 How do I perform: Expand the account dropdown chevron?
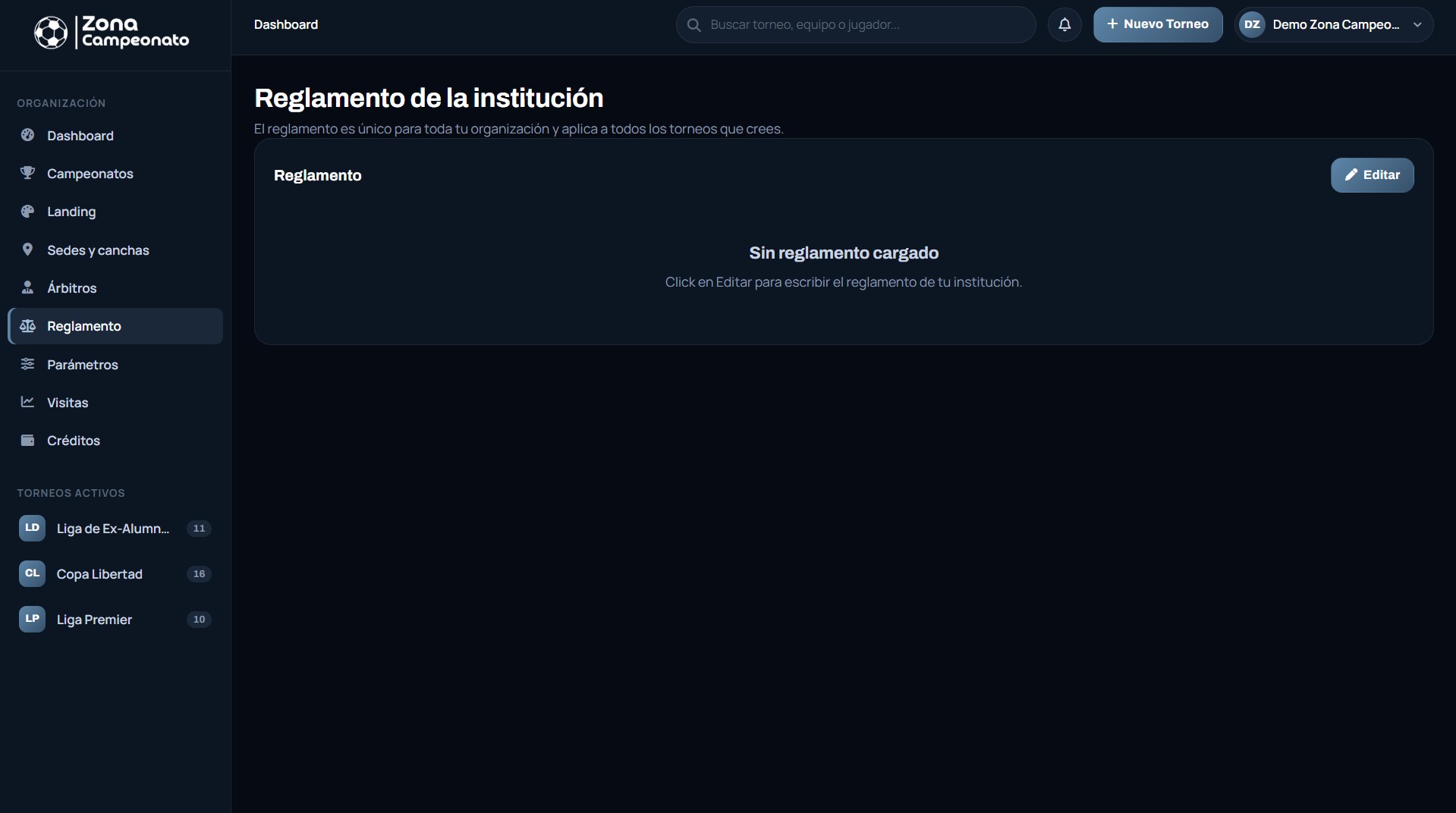click(1417, 24)
